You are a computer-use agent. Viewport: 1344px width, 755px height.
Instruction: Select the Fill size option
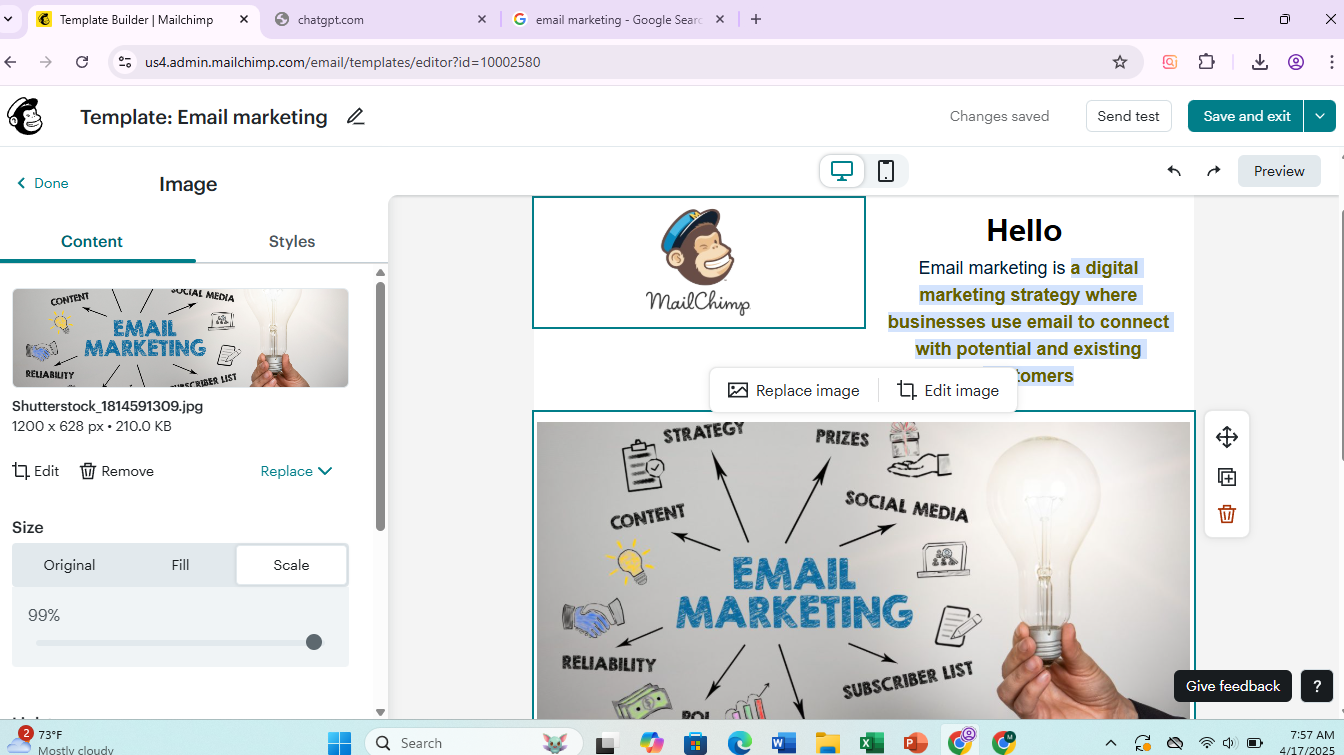point(180,565)
